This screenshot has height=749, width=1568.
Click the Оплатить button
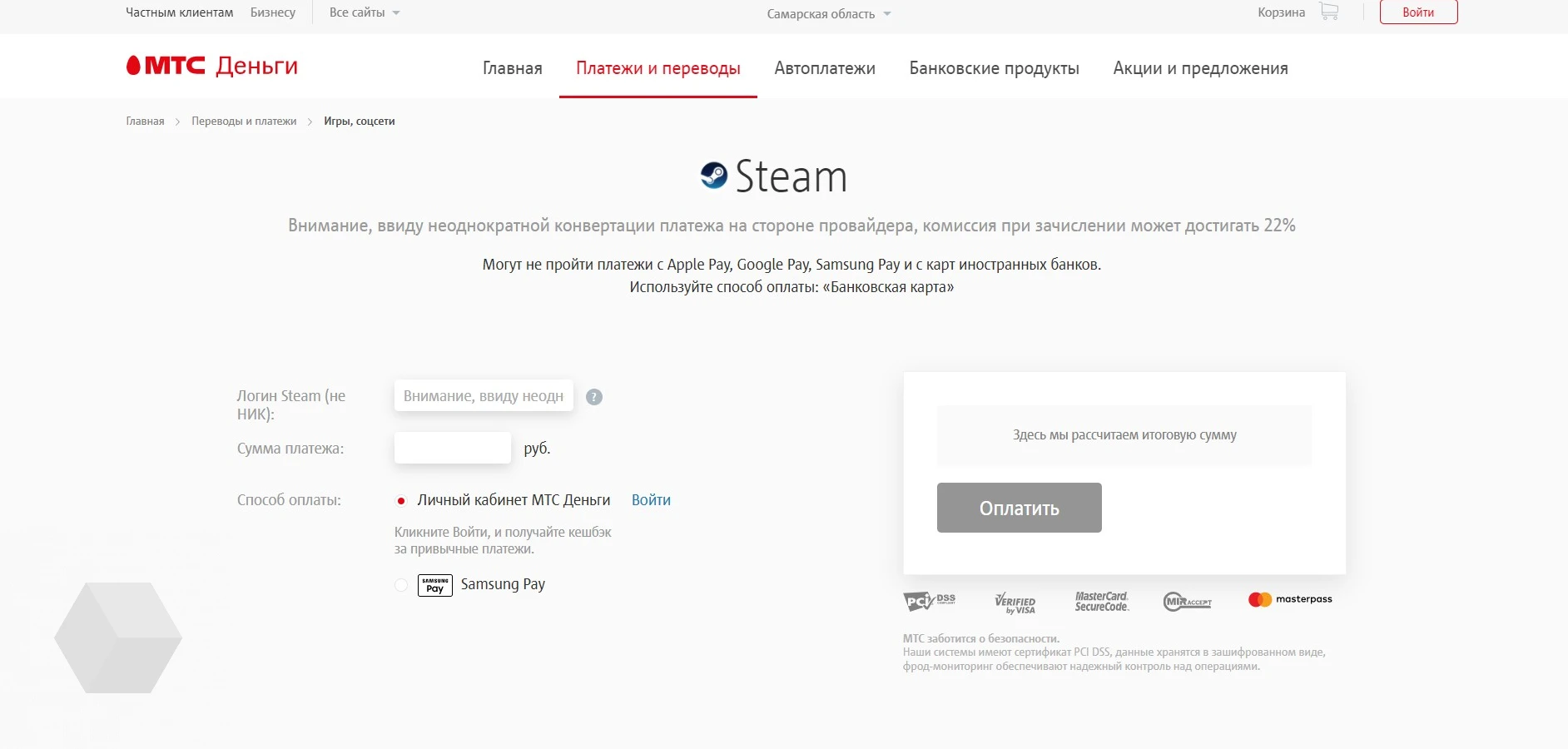[x=1020, y=508]
